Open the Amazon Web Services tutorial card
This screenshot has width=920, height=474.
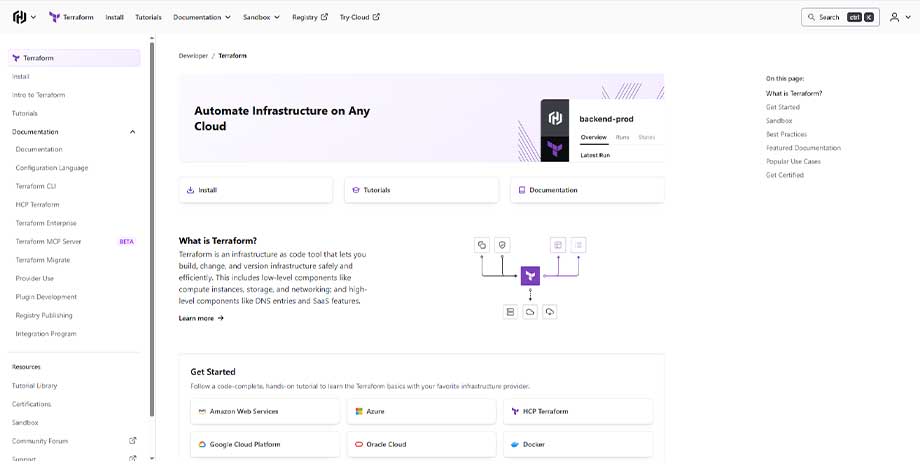(x=265, y=412)
